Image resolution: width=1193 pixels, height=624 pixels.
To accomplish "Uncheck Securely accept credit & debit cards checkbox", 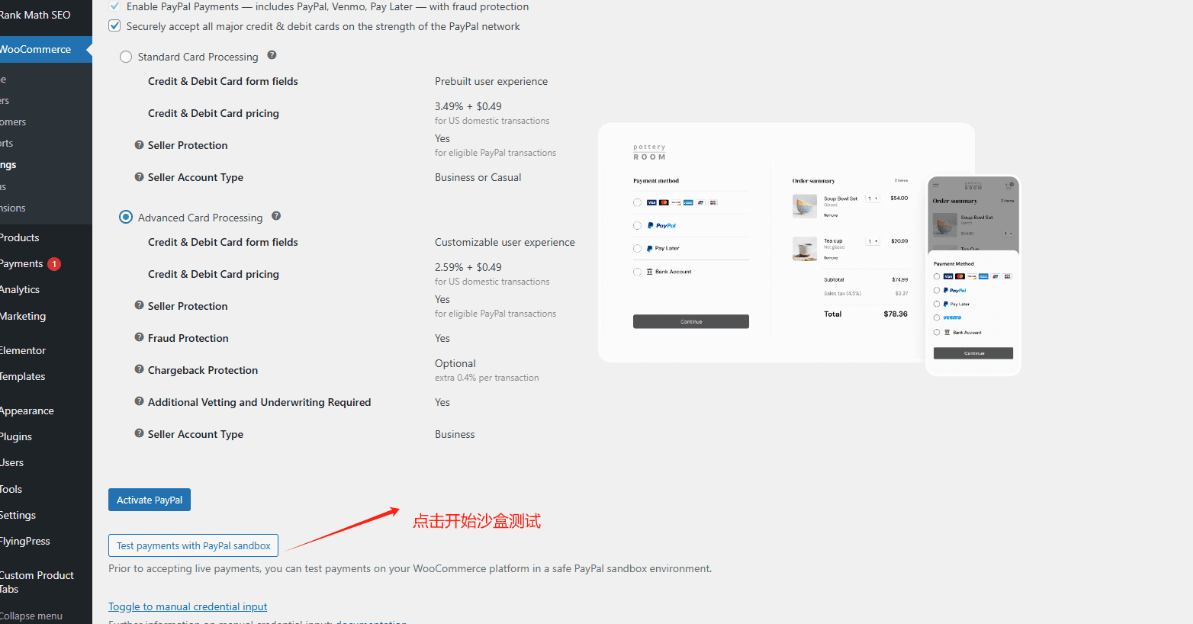I will tap(115, 26).
